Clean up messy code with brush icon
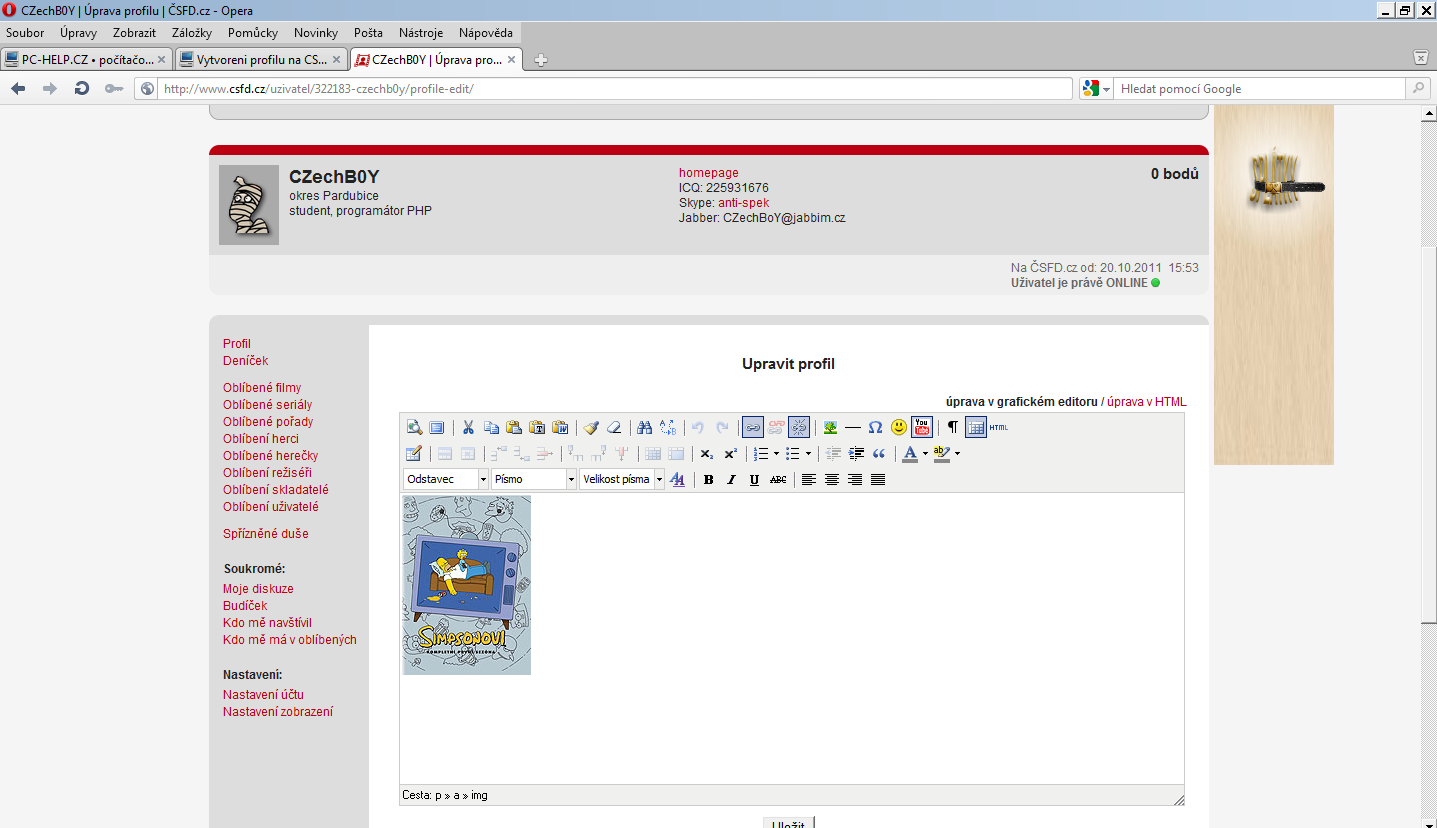Screen dimensions: 1437x828 [592, 427]
